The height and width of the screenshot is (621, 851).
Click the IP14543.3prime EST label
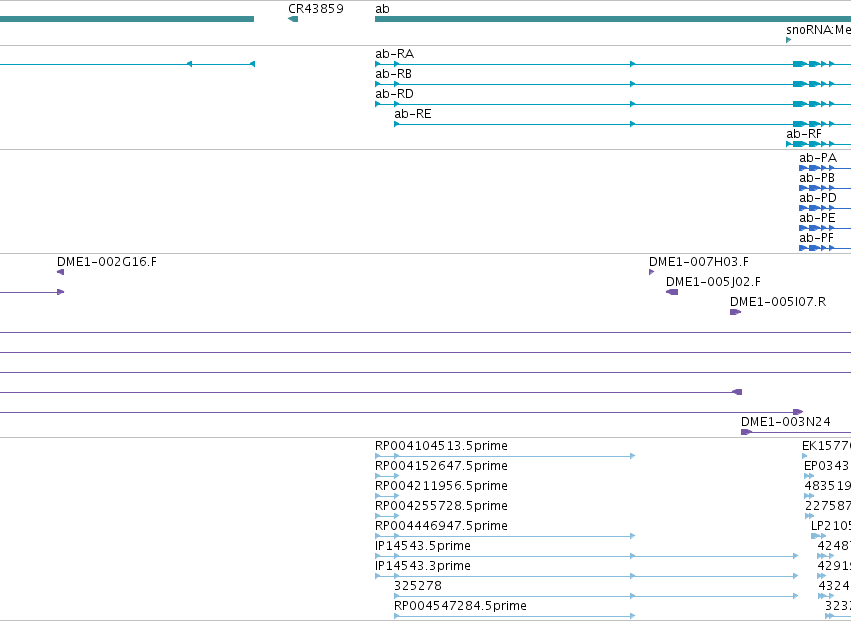click(423, 566)
